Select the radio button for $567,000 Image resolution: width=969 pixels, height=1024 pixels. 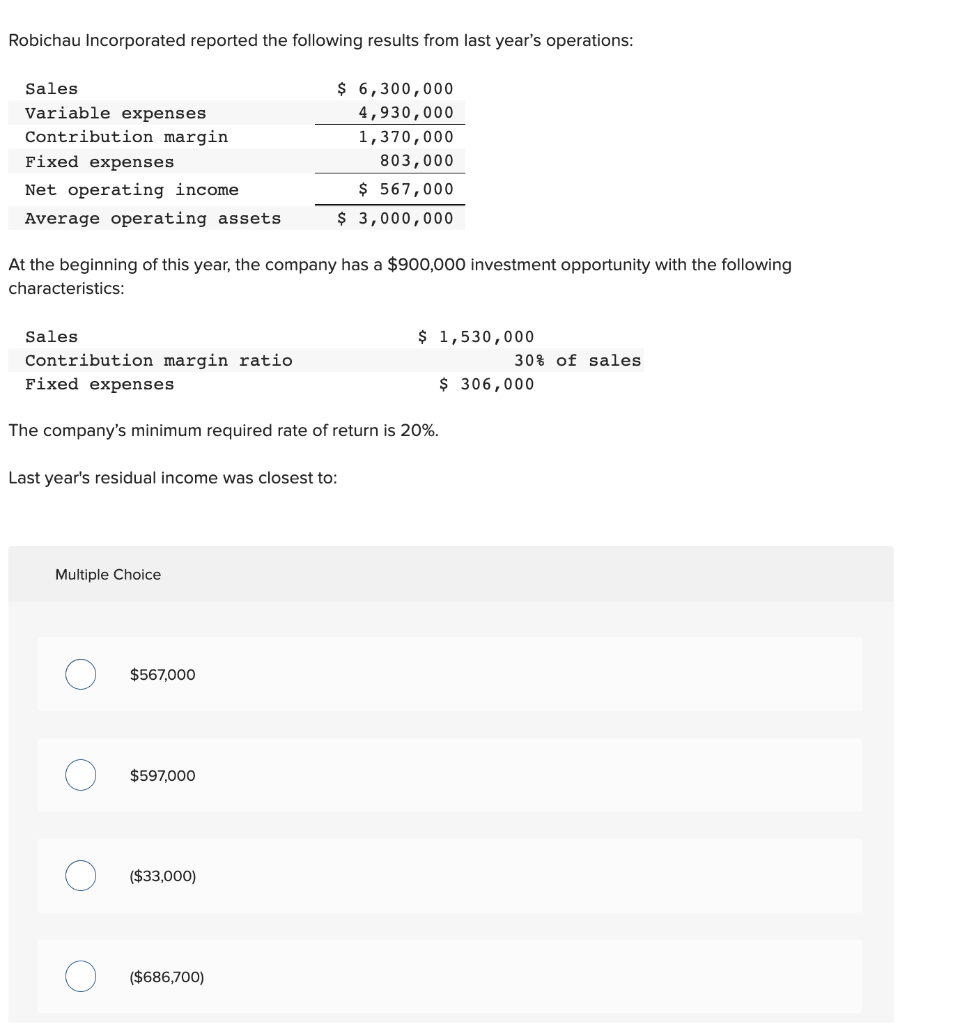click(x=80, y=674)
